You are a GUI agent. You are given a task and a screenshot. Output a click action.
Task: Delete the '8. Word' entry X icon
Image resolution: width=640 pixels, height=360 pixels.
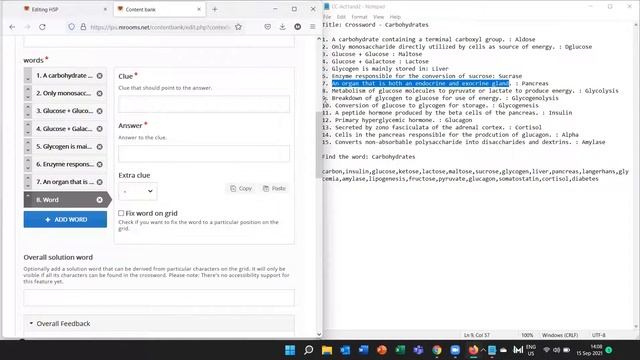tap(100, 200)
